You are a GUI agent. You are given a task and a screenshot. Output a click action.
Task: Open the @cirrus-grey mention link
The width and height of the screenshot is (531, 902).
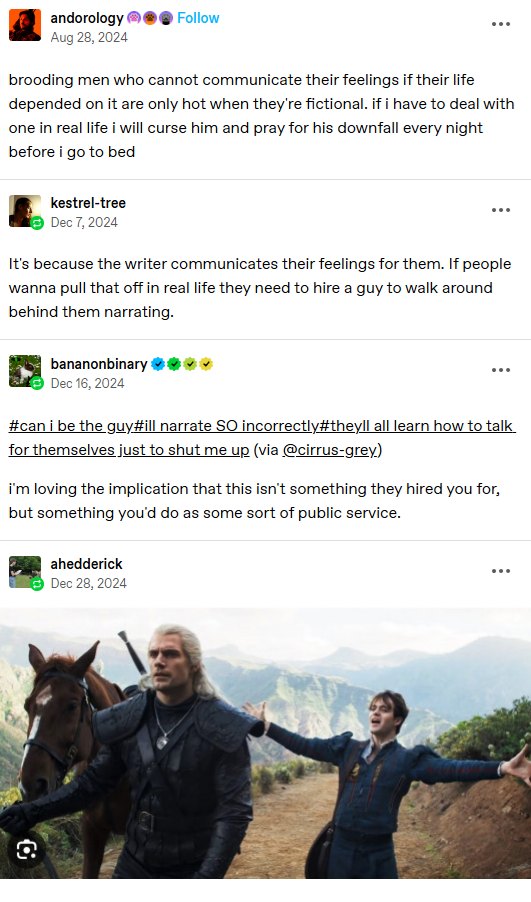332,450
